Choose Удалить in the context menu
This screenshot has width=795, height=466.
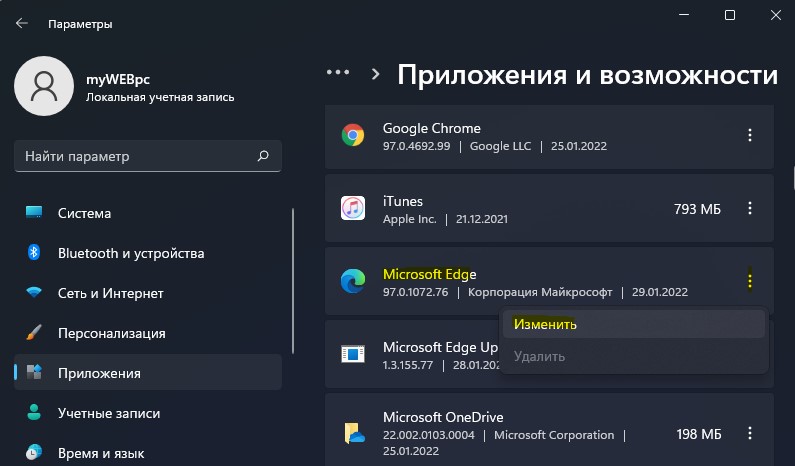pyautogui.click(x=634, y=356)
